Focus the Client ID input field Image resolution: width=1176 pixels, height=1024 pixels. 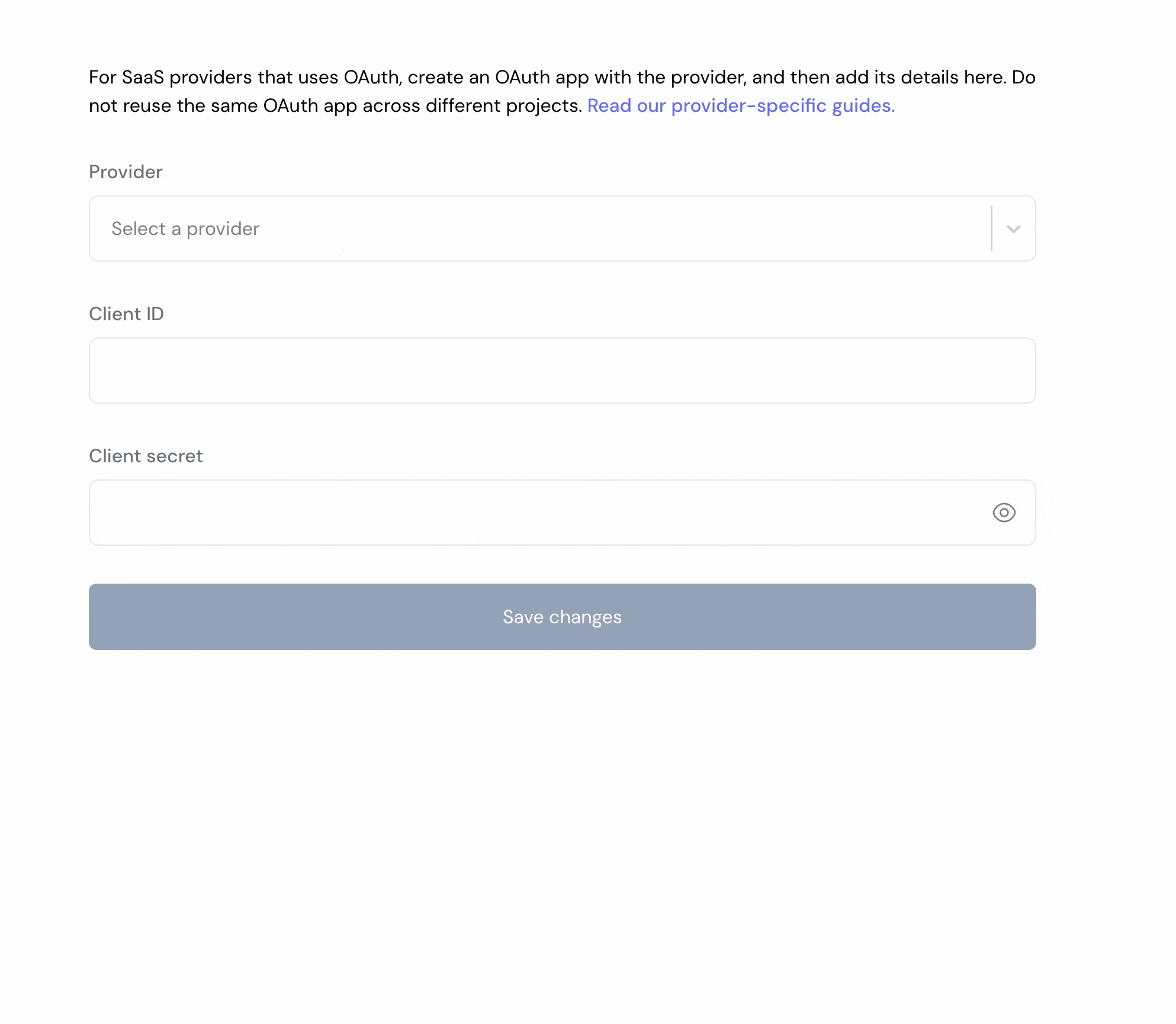(562, 371)
